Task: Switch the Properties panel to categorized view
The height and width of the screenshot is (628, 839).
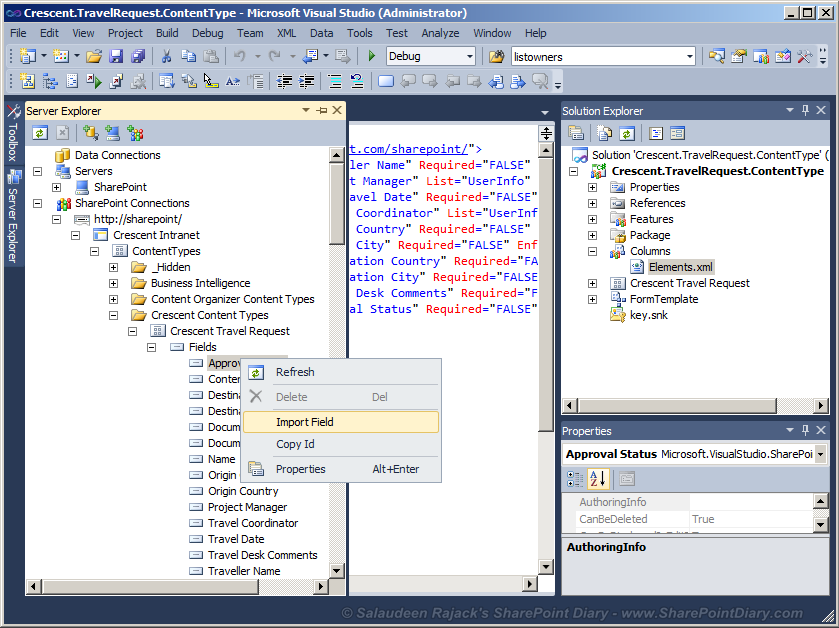Action: [576, 478]
